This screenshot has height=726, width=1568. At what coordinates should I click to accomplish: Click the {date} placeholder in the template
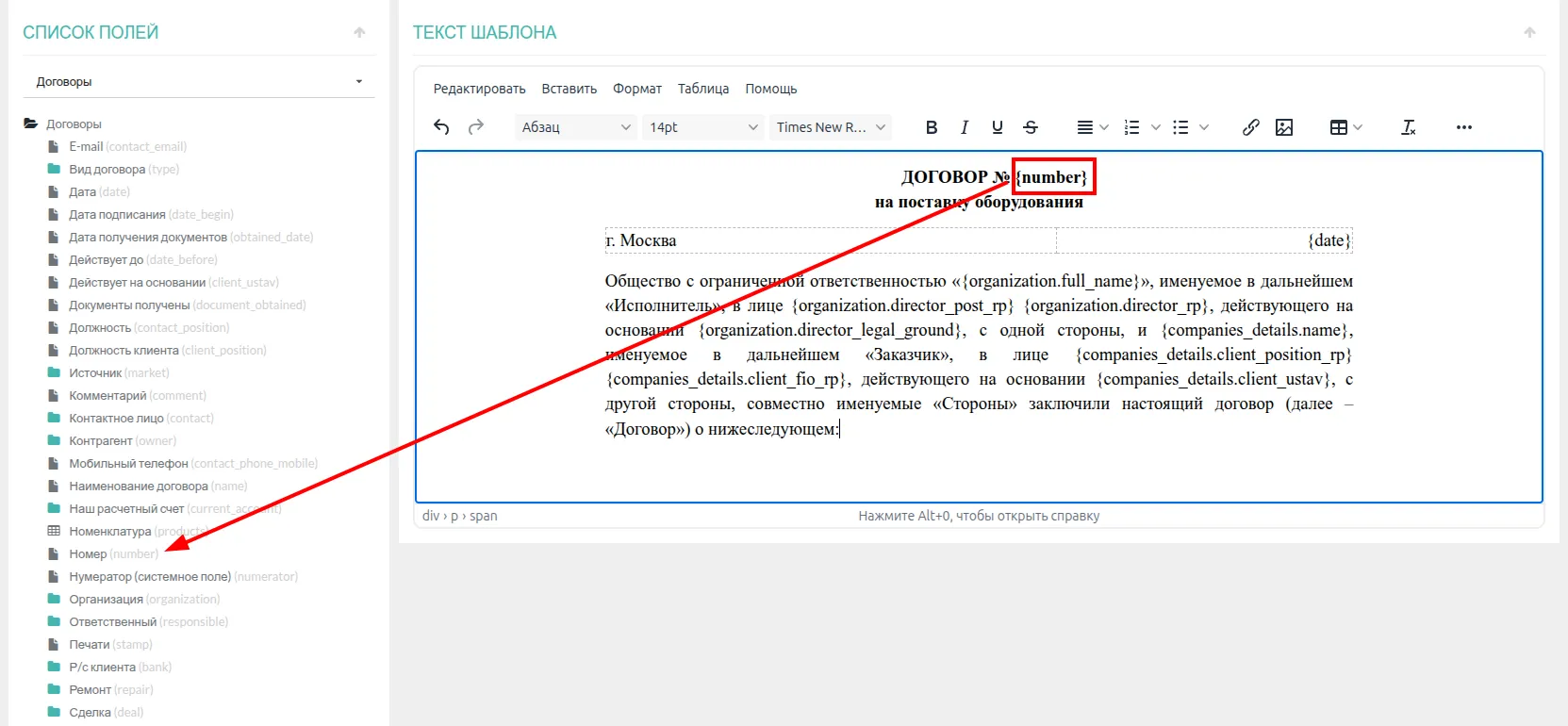click(1329, 240)
